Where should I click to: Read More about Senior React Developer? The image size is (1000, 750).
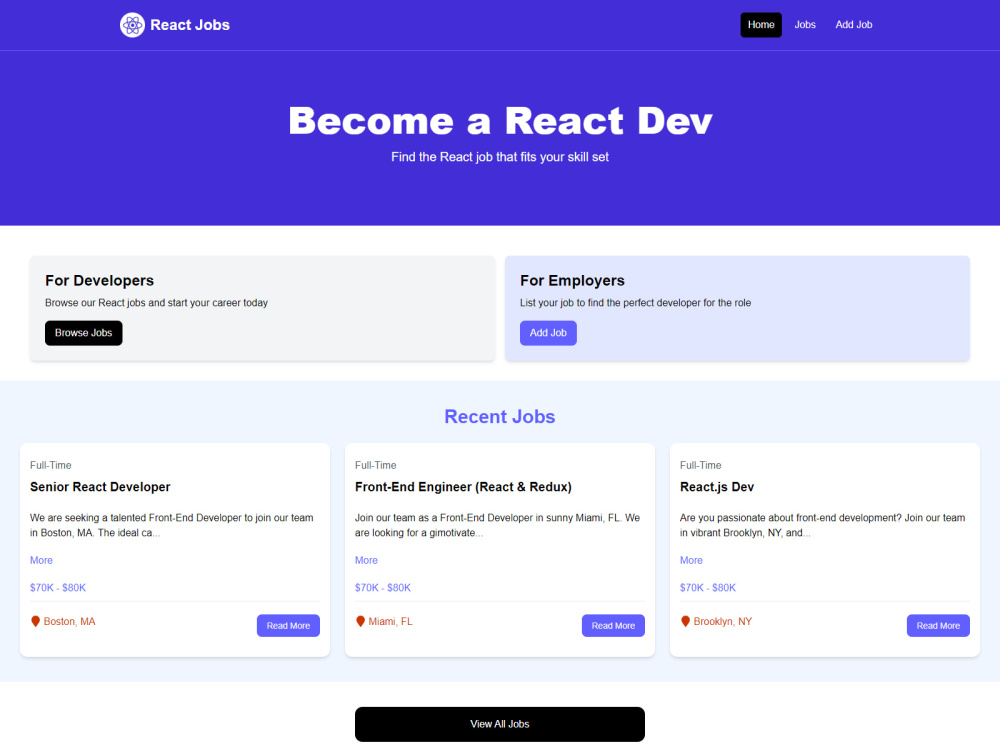[288, 626]
